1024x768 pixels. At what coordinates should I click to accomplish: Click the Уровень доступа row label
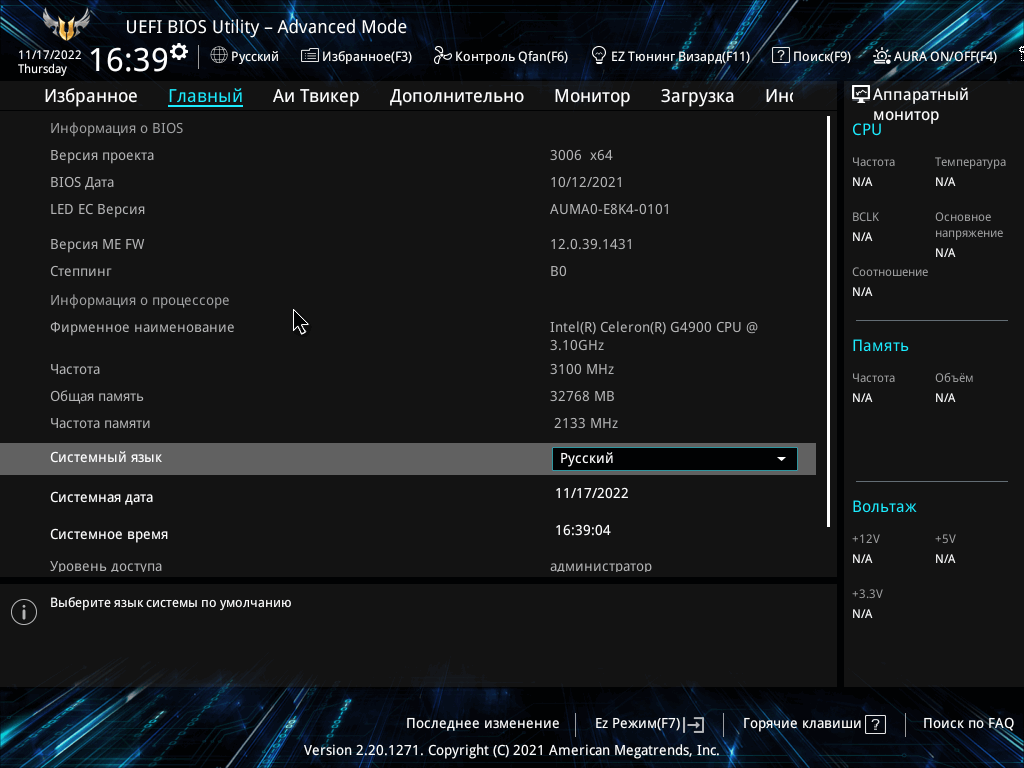[106, 566]
